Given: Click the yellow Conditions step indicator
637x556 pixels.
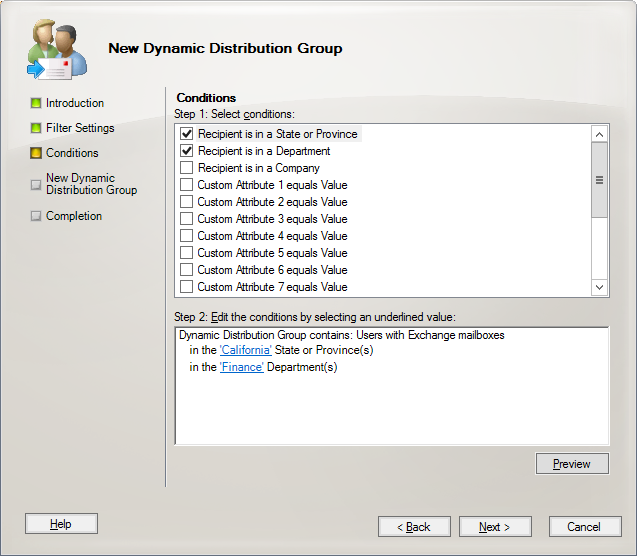Looking at the screenshot, I should (x=36, y=153).
